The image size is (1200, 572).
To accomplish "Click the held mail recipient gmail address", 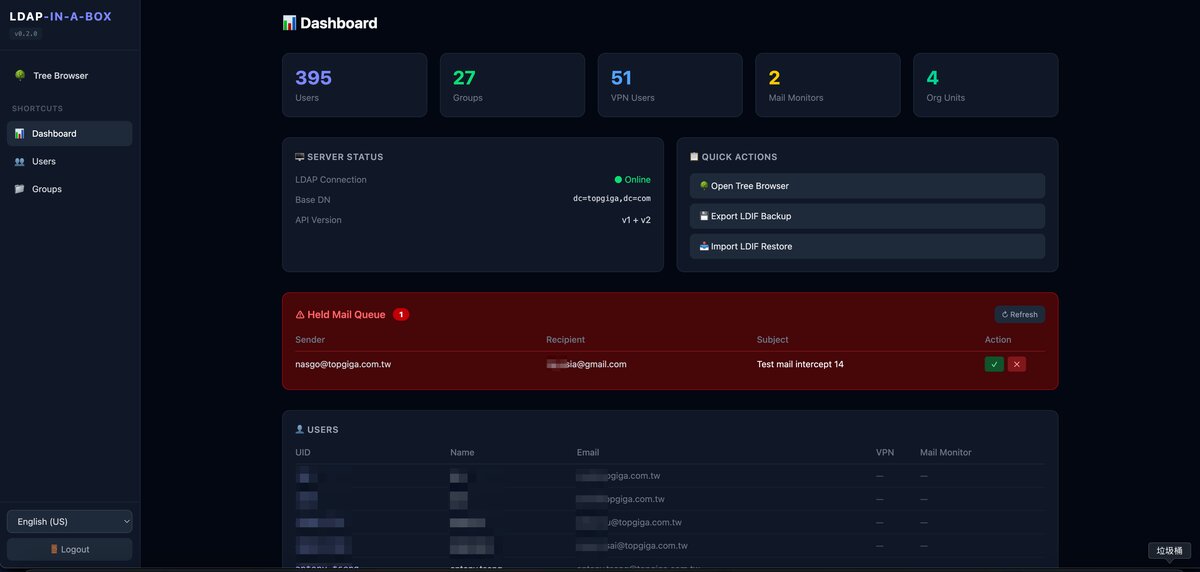I will click(x=586, y=364).
